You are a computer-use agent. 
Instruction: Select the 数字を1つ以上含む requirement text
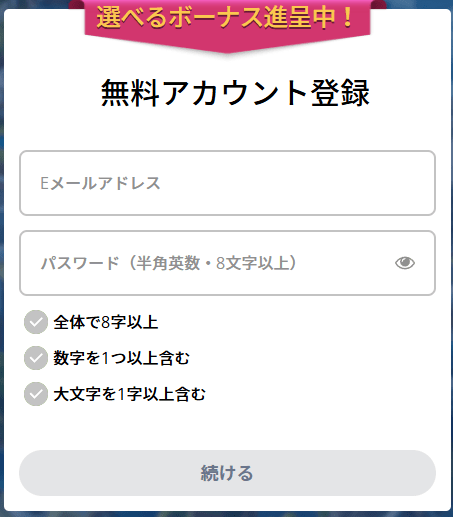(122, 358)
